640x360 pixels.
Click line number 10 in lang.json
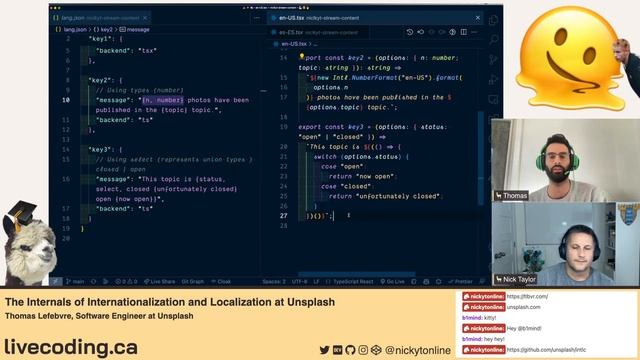tap(66, 100)
